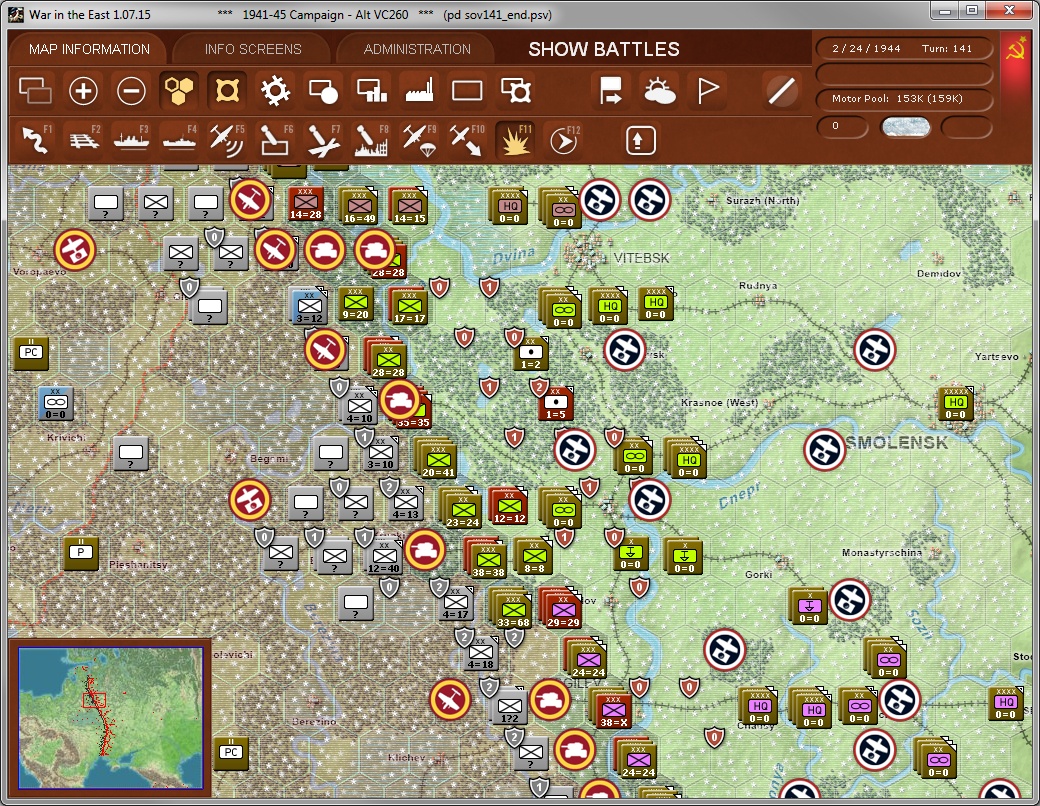Viewport: 1040px width, 806px height.
Task: Show weather with the sun-cloud icon
Action: 659,91
